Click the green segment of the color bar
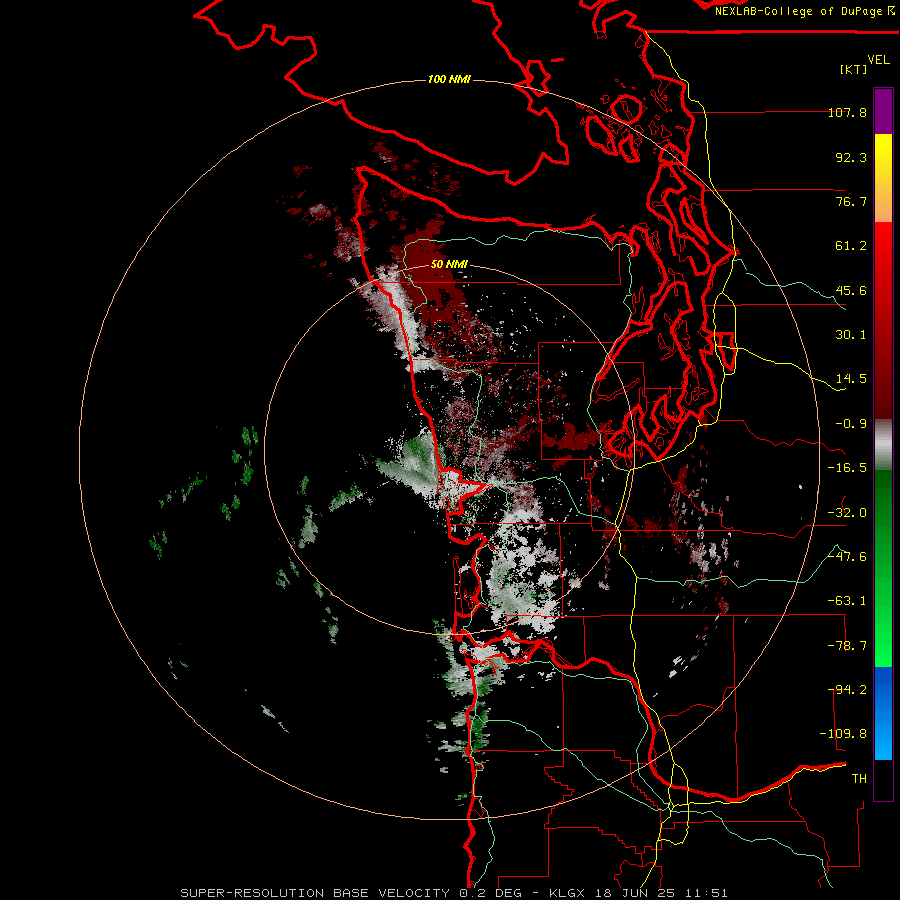 point(883,568)
